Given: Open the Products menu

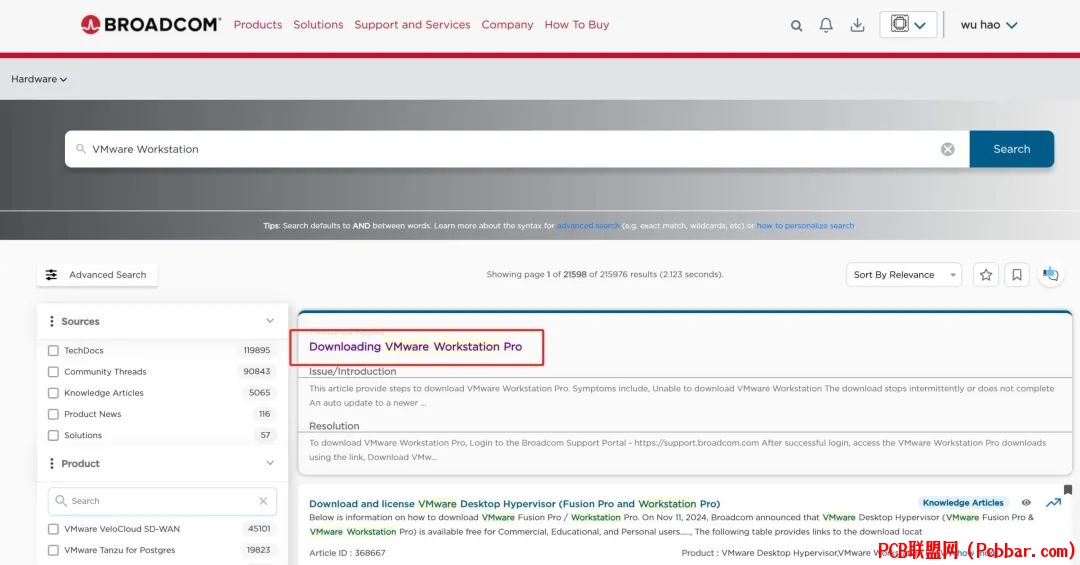Looking at the screenshot, I should tap(258, 25).
